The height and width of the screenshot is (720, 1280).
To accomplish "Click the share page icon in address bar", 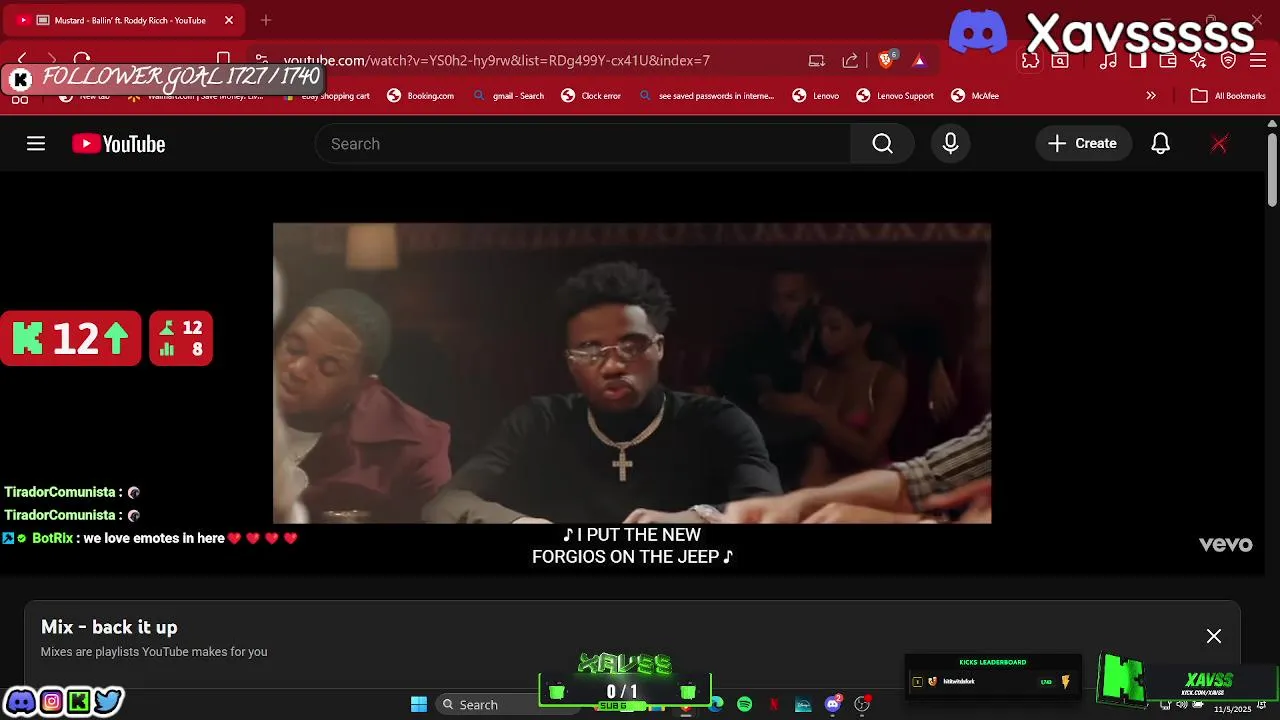I will (x=850, y=60).
